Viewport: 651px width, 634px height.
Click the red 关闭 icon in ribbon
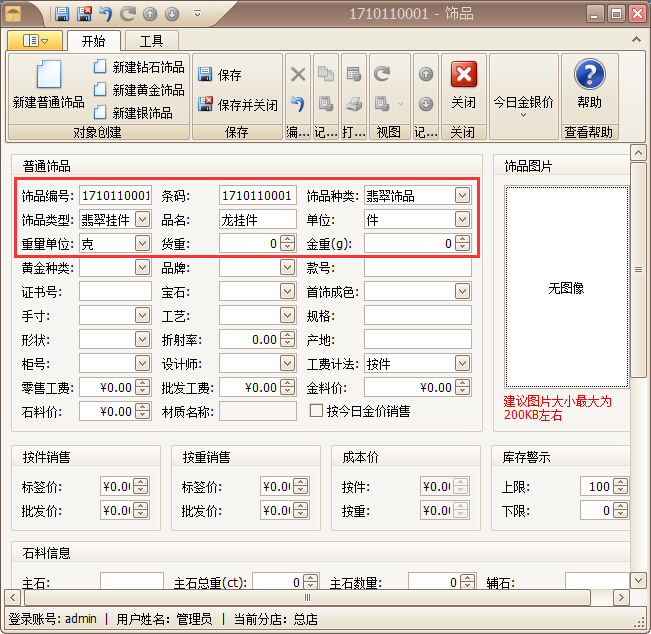[x=463, y=76]
